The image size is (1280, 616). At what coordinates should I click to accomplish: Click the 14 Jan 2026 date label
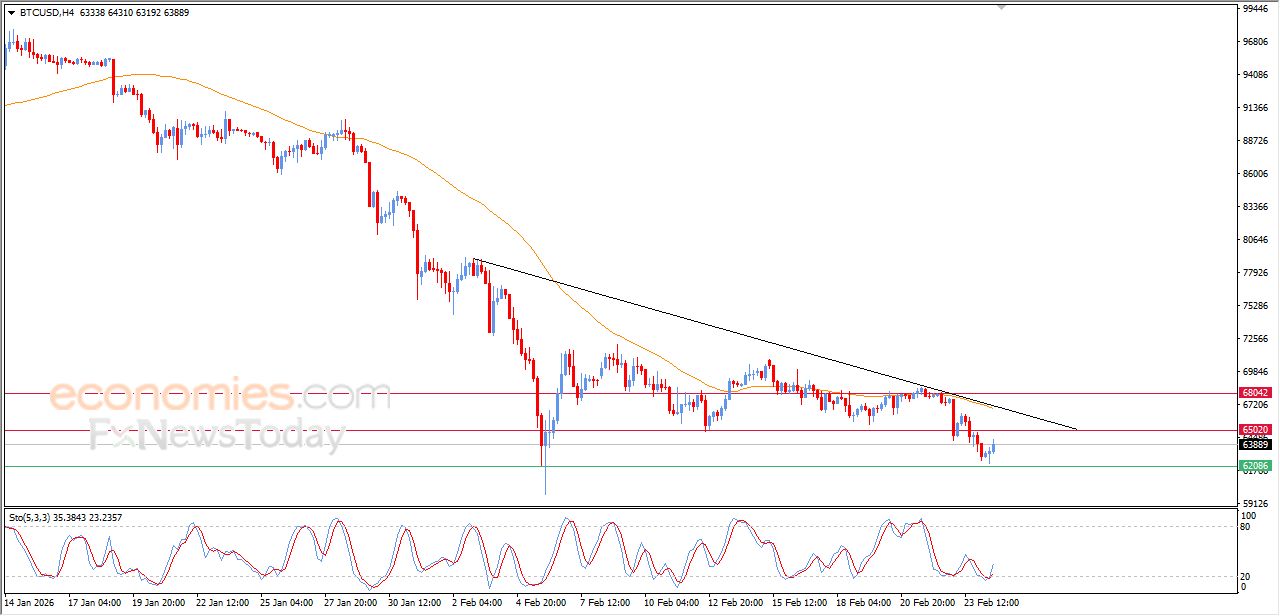pos(30,603)
